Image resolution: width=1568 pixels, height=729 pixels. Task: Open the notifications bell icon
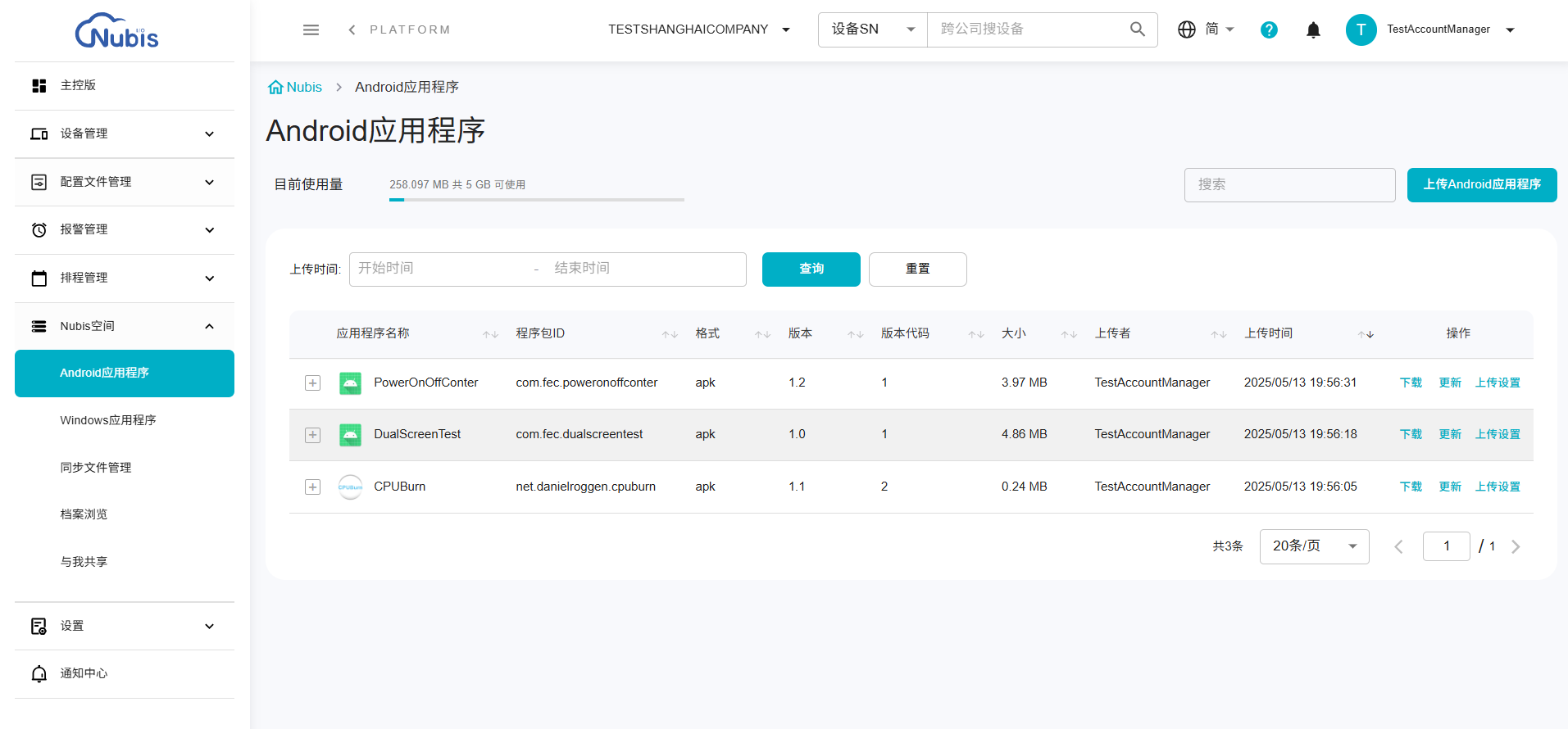click(x=1313, y=30)
